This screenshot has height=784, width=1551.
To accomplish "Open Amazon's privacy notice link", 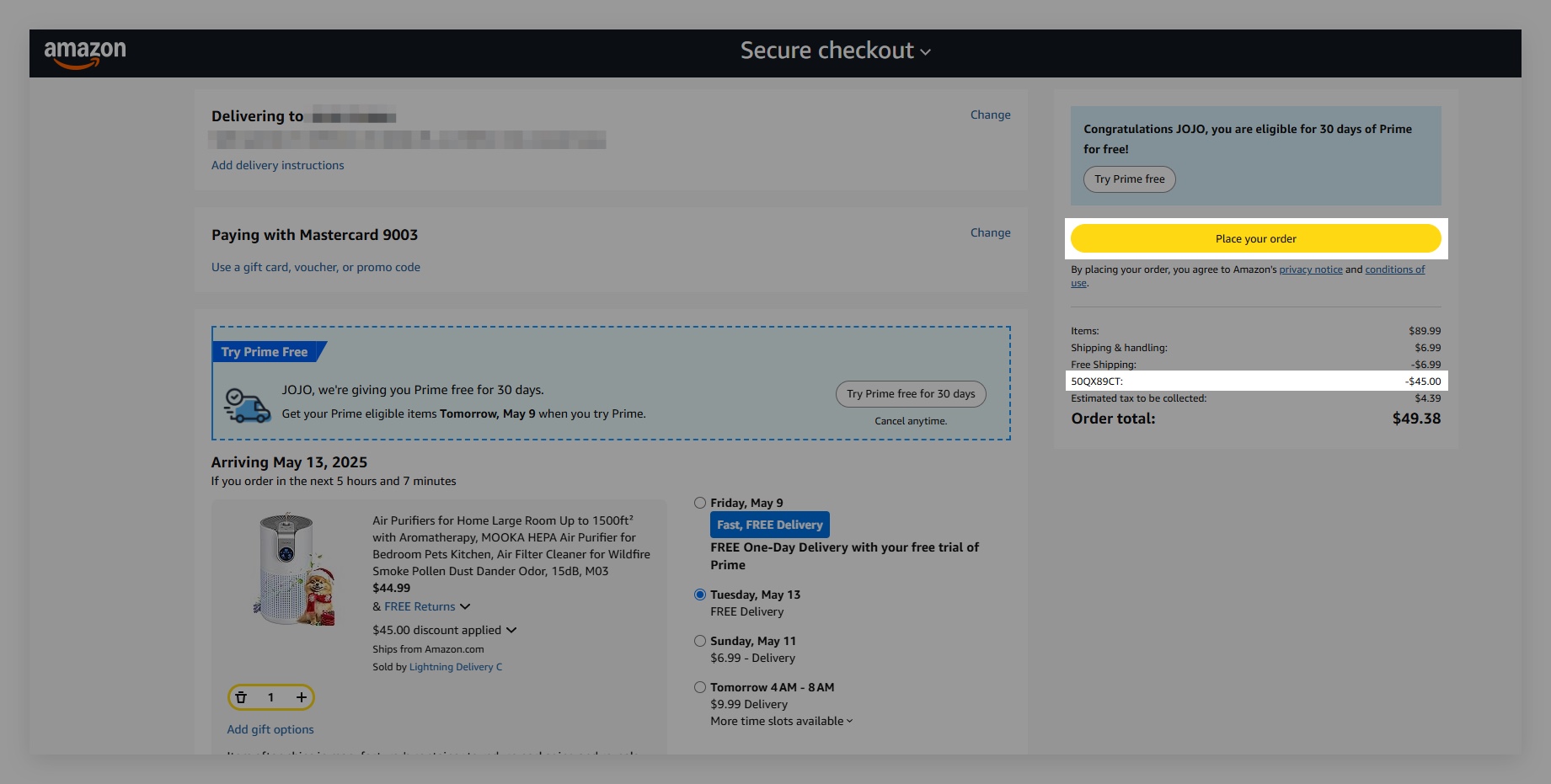I will (1311, 269).
